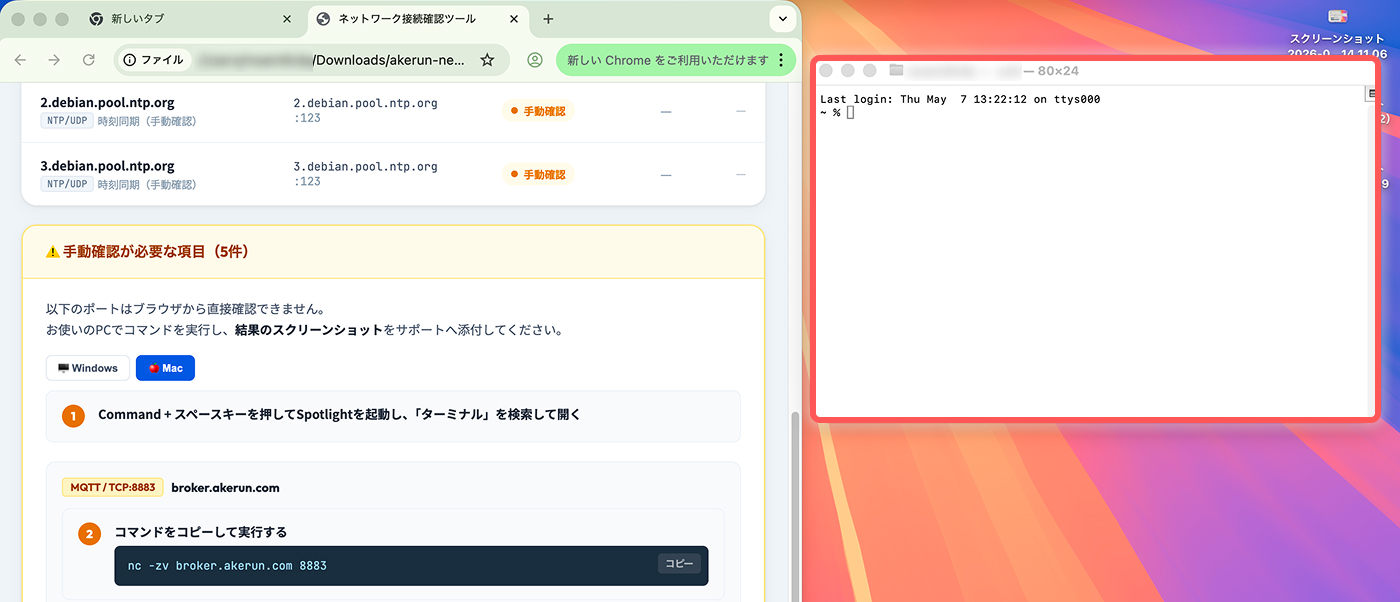Bookmark this page with the star icon
The height and width of the screenshot is (602, 1400).
(x=487, y=60)
